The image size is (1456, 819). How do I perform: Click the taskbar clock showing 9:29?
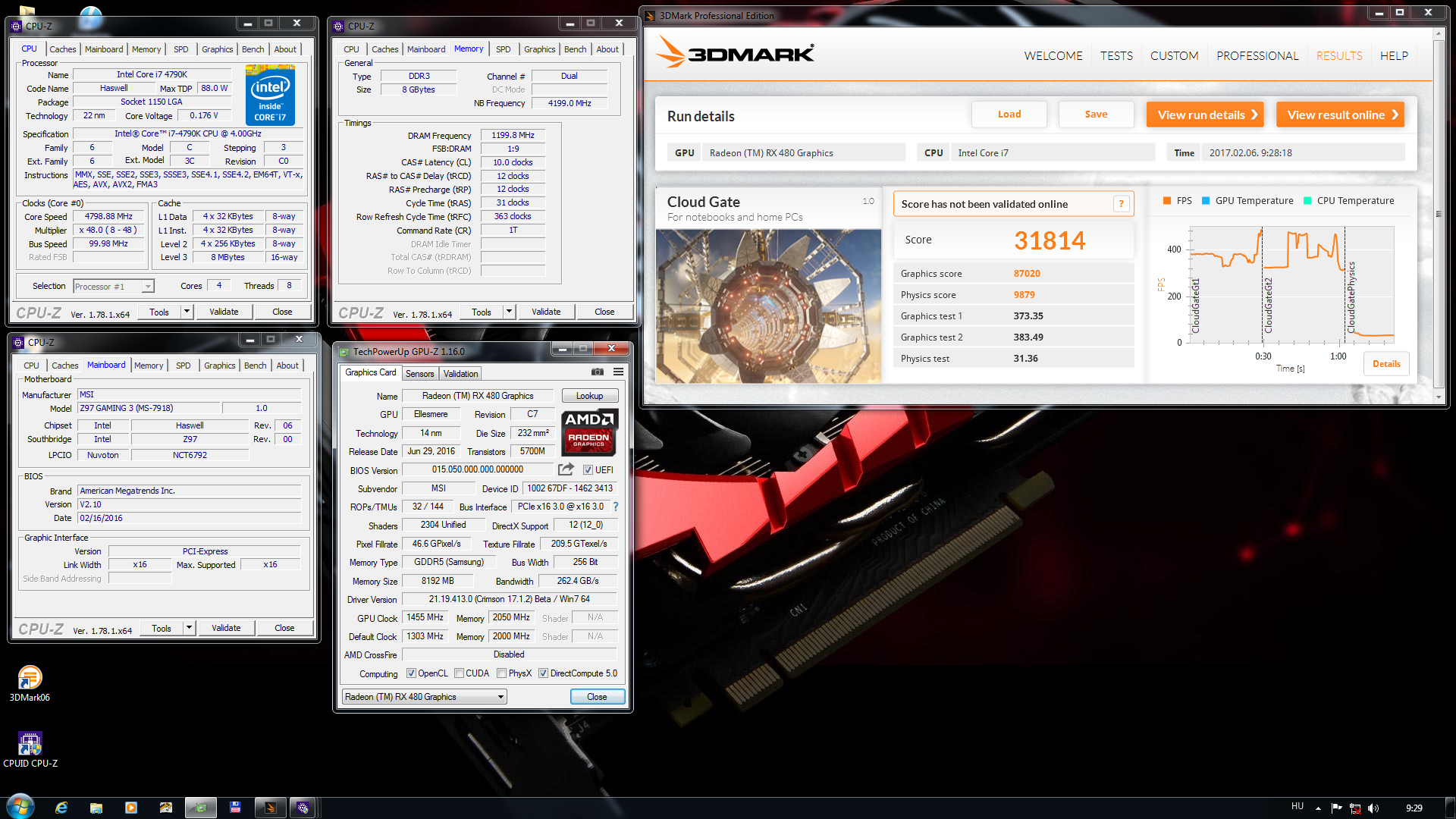click(1414, 808)
